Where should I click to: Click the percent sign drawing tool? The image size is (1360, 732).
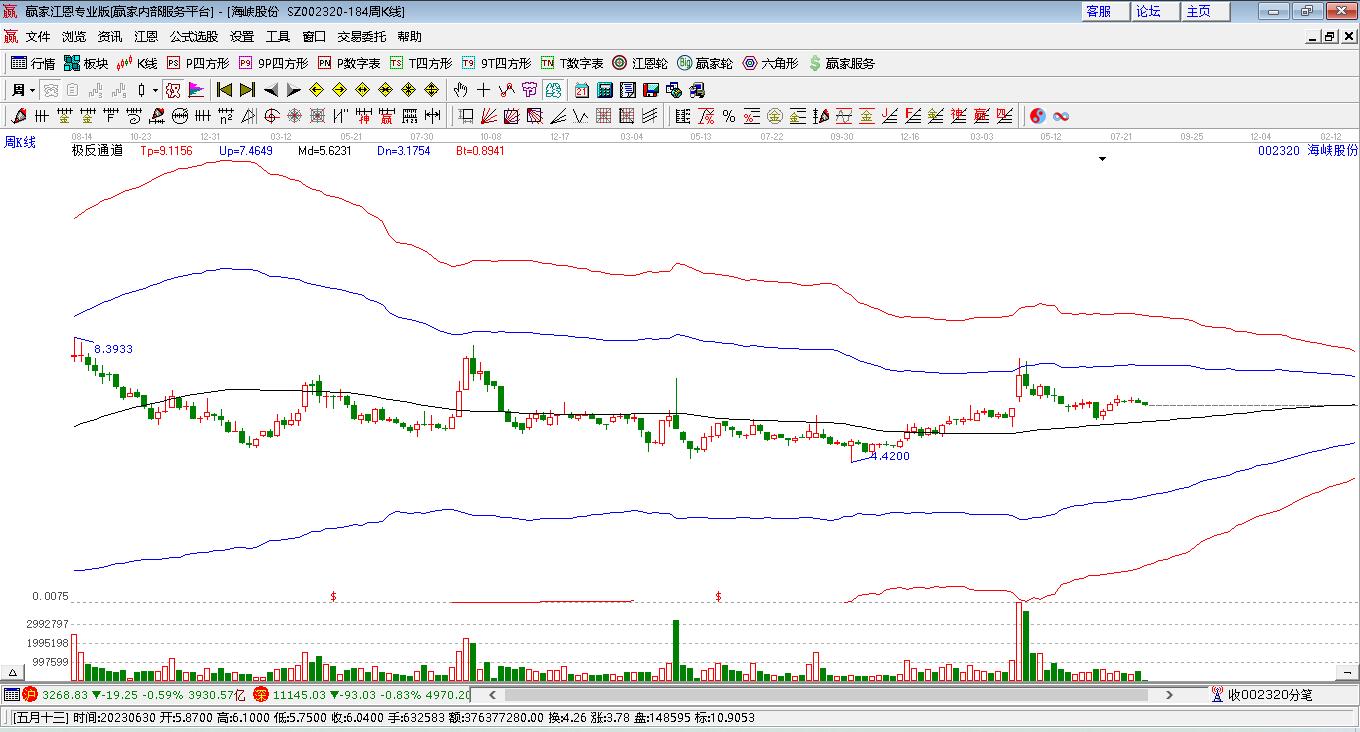pyautogui.click(x=729, y=116)
